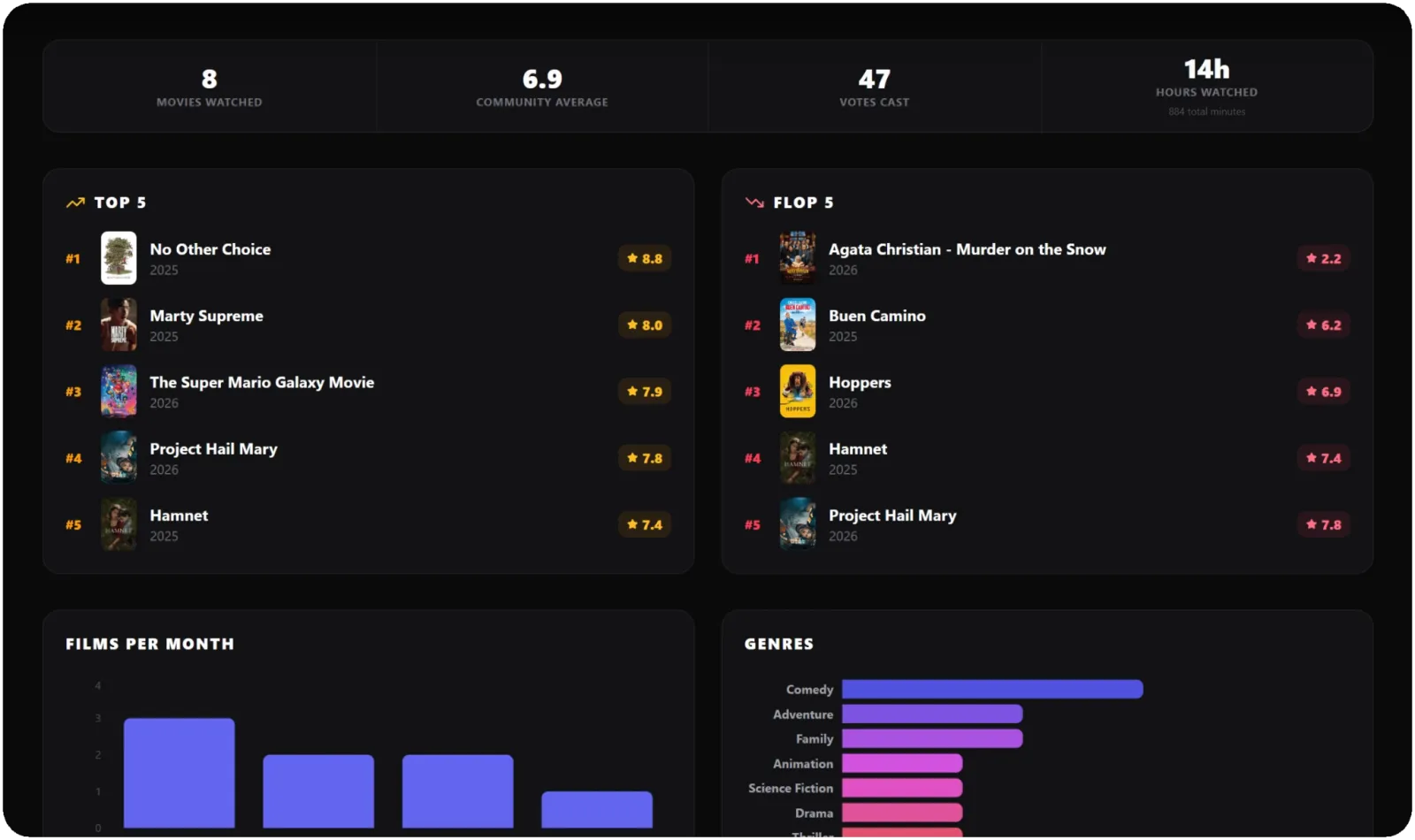Click the 6.9 star rating for Hoppers
1415x840 pixels.
point(1323,391)
